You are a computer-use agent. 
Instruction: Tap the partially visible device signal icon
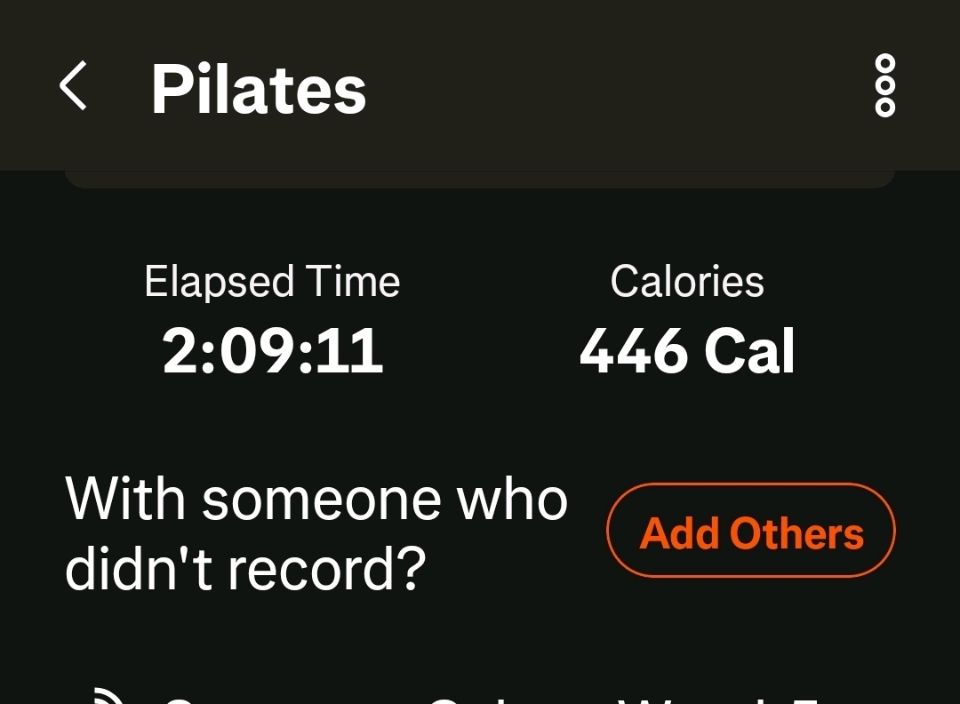click(105, 696)
